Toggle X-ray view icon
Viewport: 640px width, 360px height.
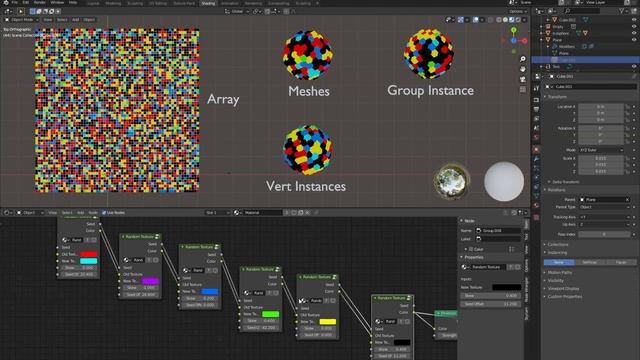pos(491,20)
